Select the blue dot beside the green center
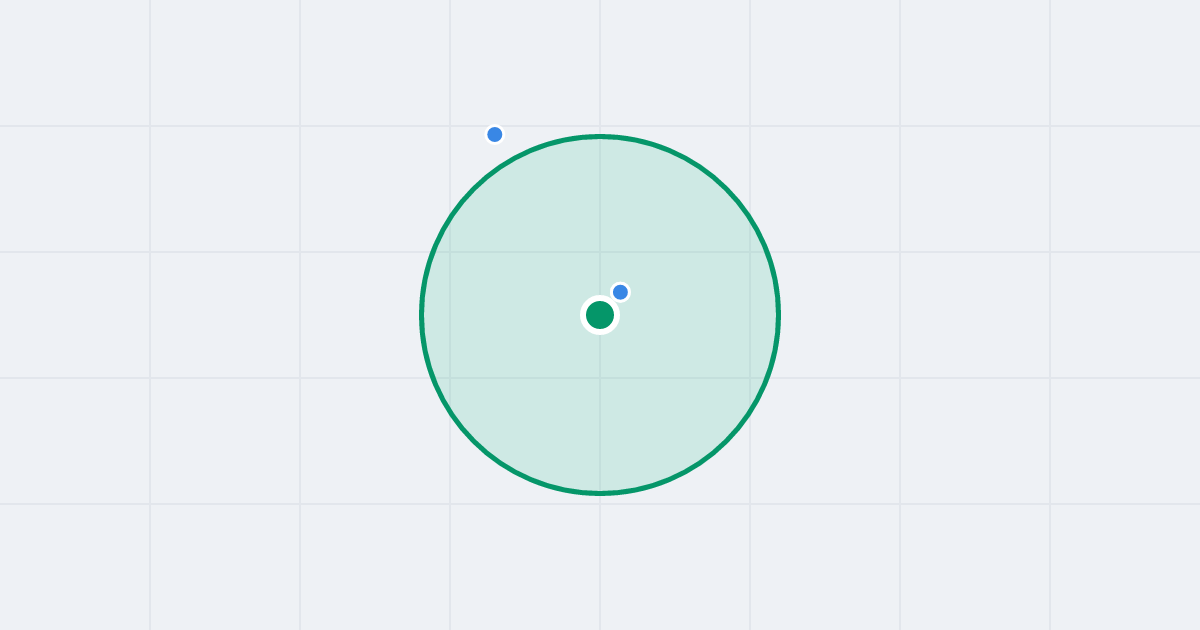The width and height of the screenshot is (1200, 630). click(620, 292)
